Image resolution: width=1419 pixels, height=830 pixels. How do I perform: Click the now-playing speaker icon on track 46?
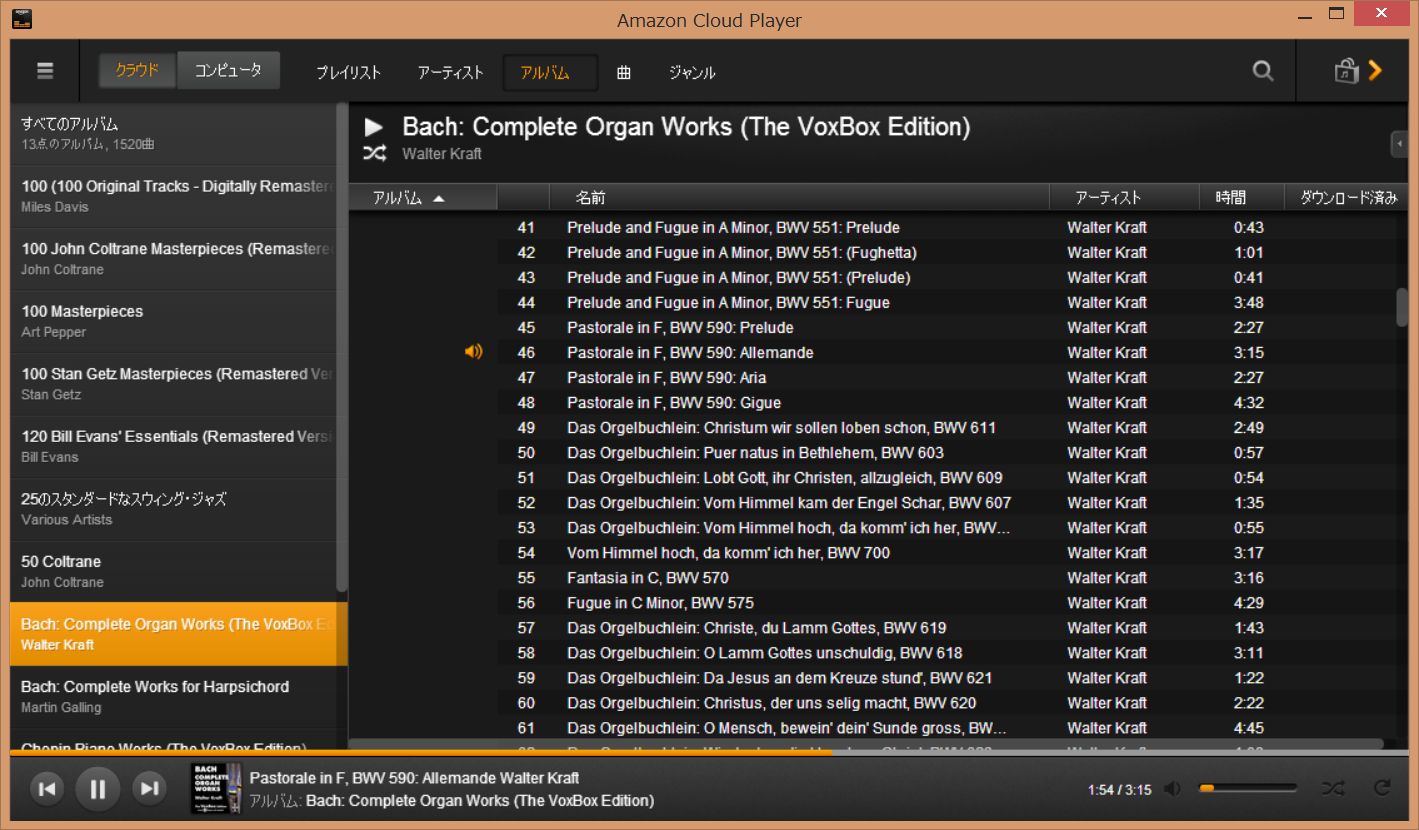pyautogui.click(x=473, y=352)
